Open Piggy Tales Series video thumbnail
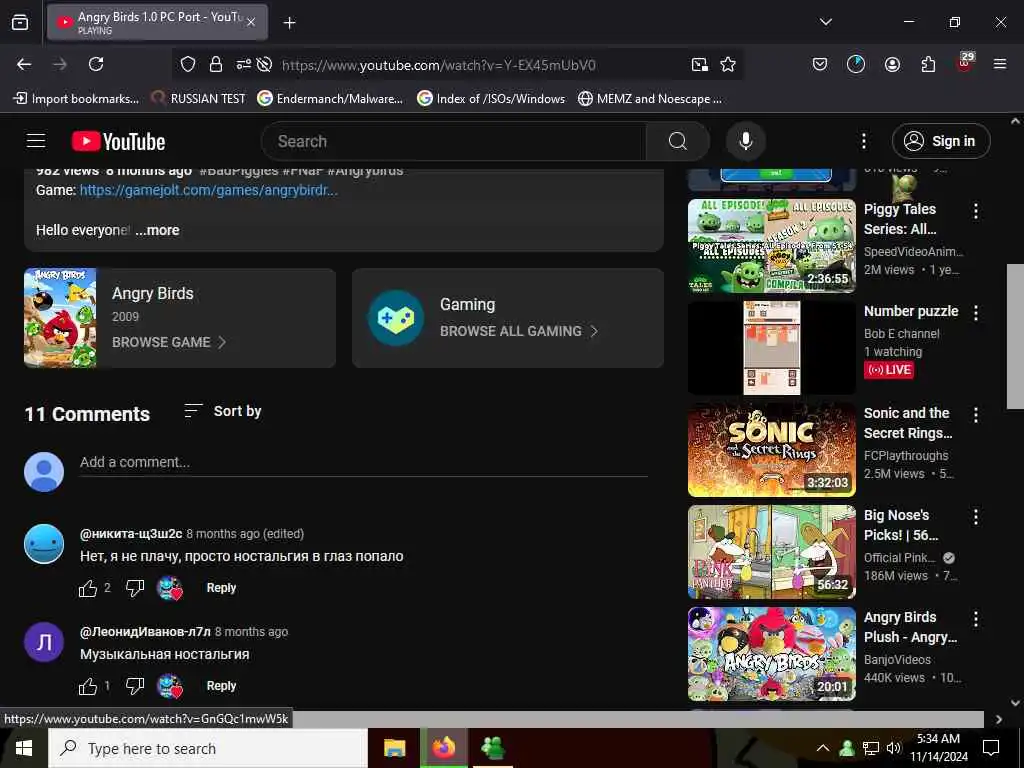Viewport: 1024px width, 768px height. click(771, 246)
